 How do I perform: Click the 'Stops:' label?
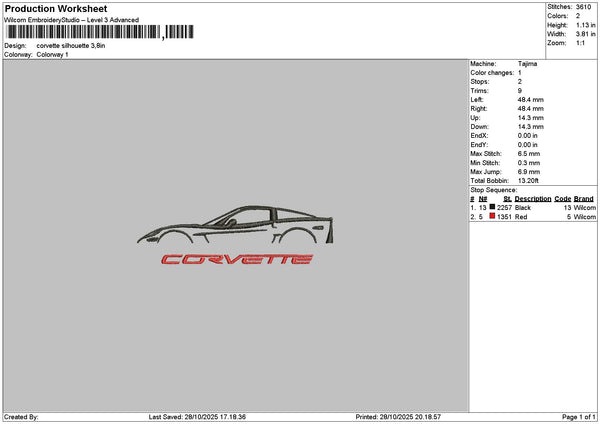[480, 82]
